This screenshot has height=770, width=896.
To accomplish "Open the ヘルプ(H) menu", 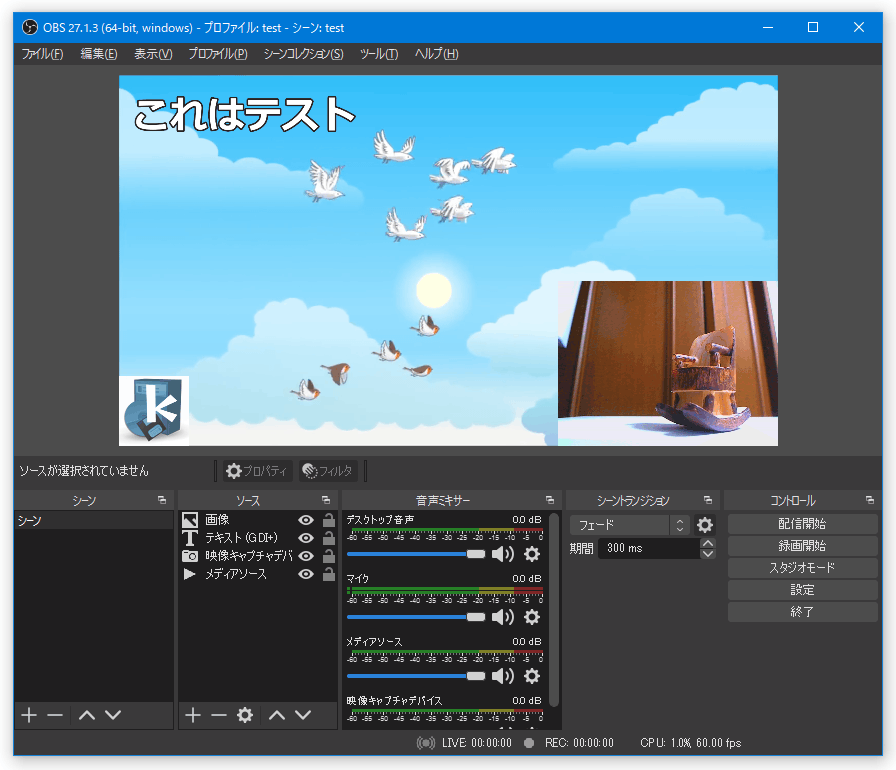I will 437,54.
